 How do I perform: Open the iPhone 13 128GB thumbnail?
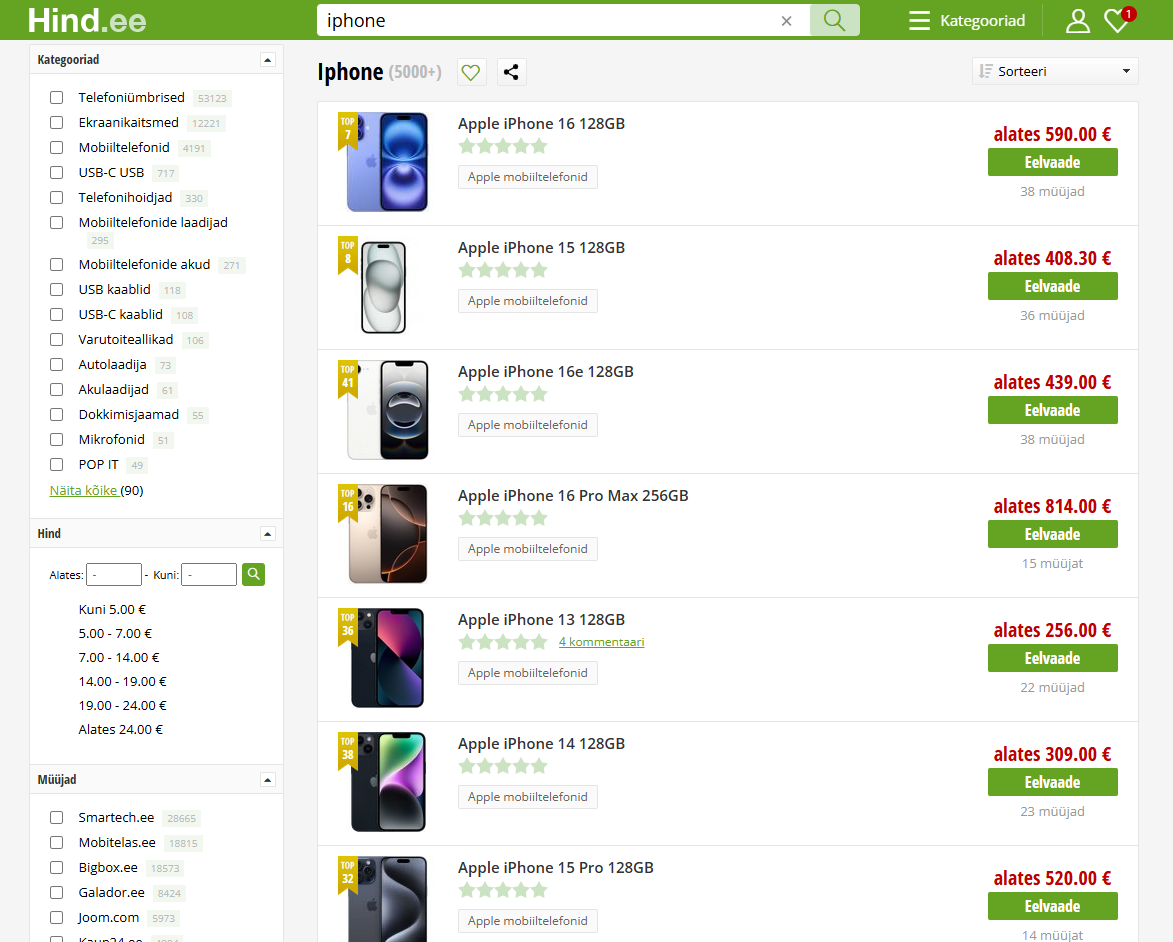(x=388, y=658)
